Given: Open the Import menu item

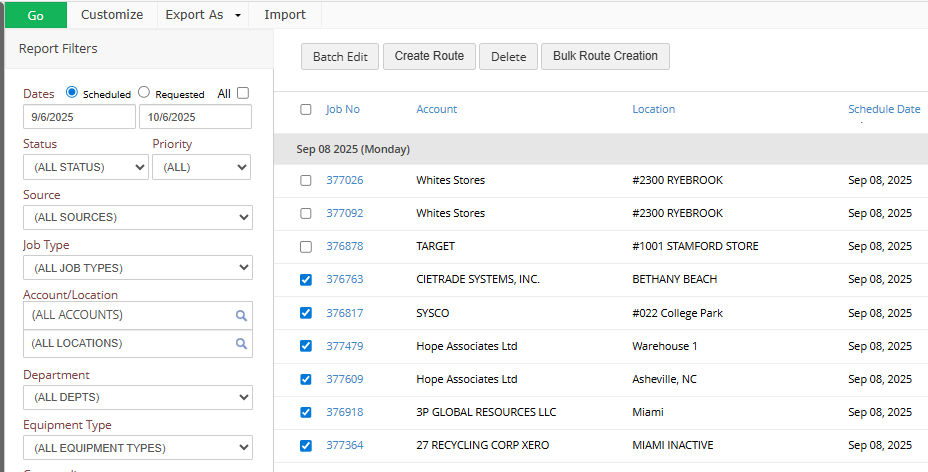Looking at the screenshot, I should 285,15.
